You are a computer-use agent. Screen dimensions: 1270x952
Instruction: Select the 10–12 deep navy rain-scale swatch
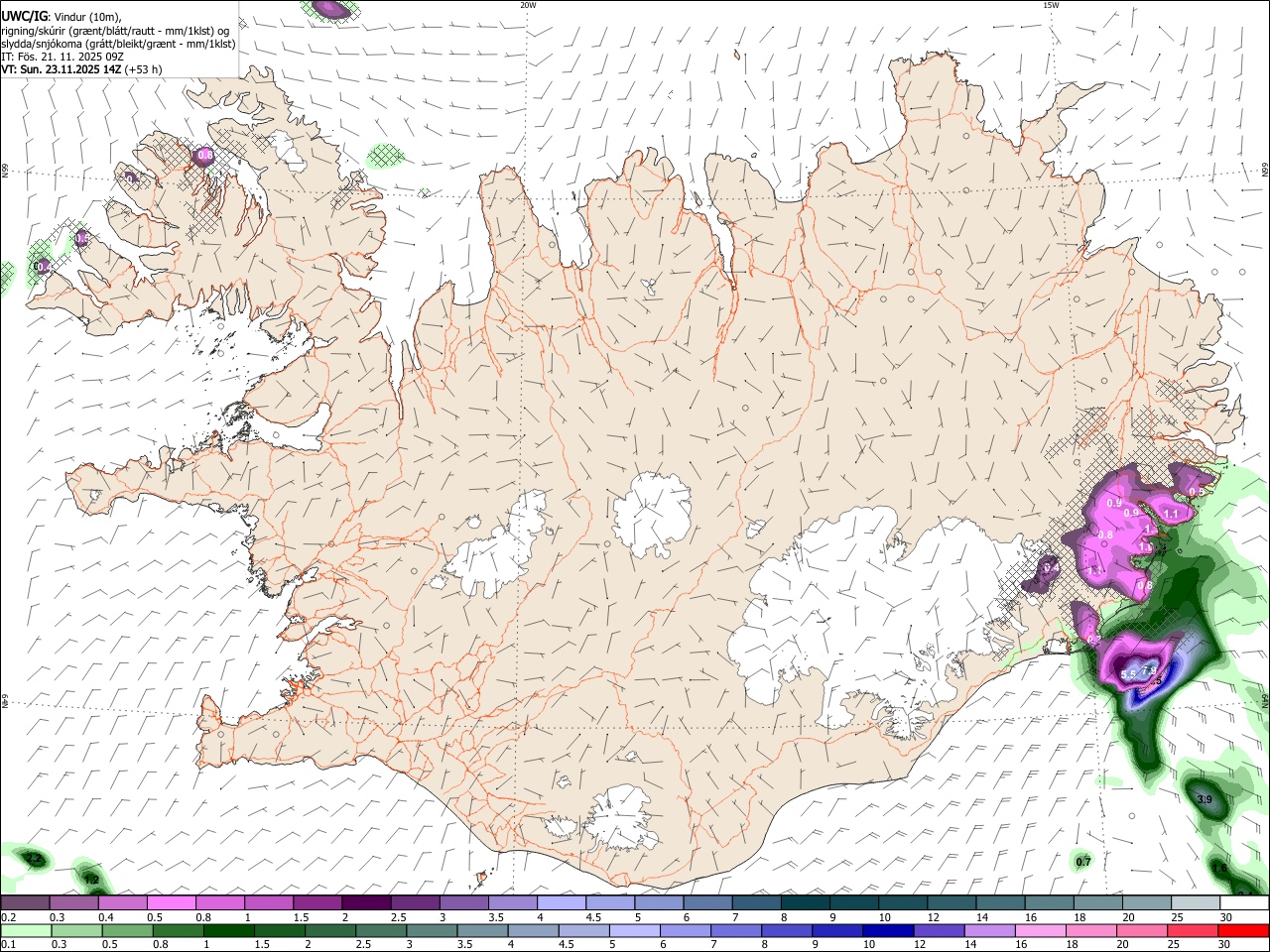point(888,931)
